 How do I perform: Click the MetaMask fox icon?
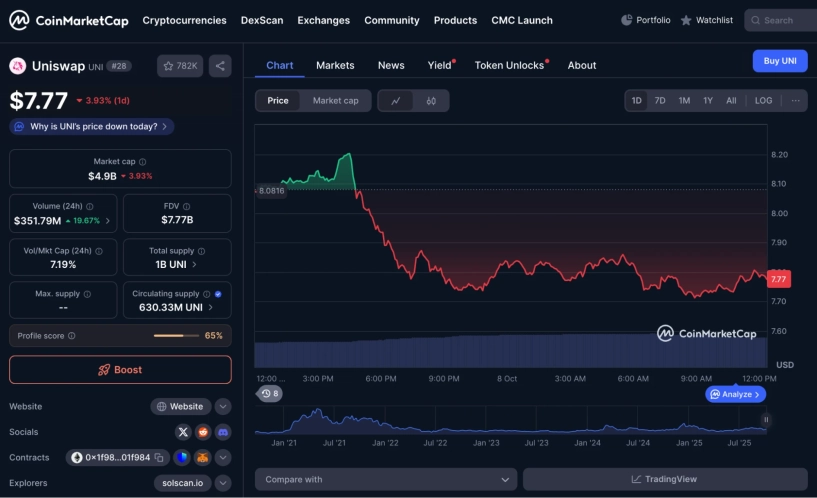203,458
